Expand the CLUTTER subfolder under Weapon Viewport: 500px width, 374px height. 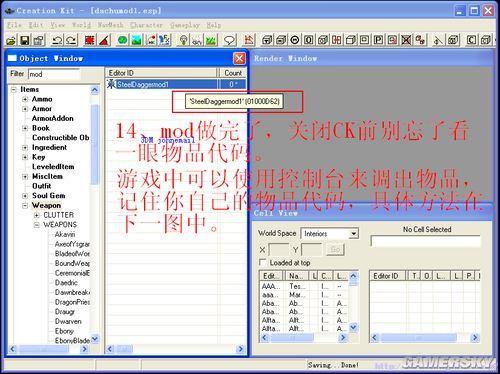point(37,215)
